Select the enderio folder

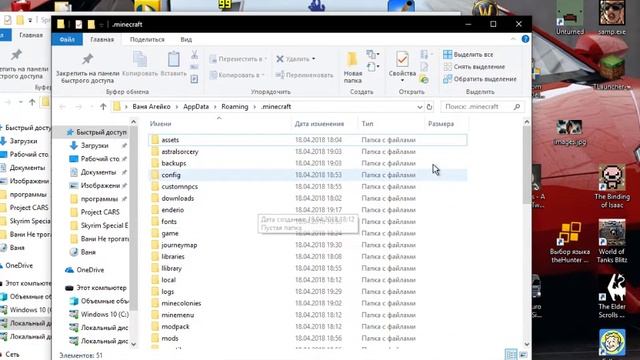(x=308, y=210)
